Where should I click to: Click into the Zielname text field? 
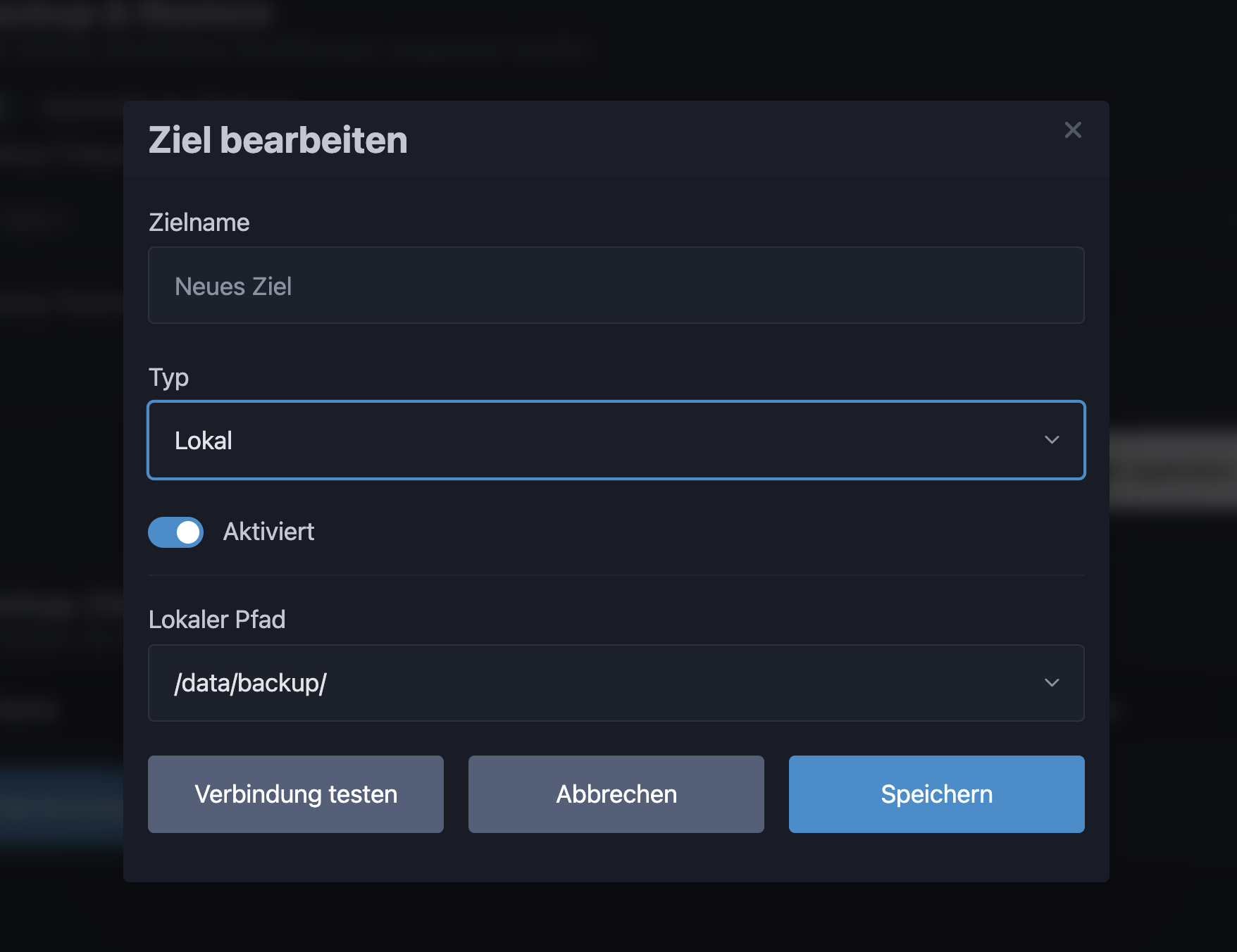(616, 285)
